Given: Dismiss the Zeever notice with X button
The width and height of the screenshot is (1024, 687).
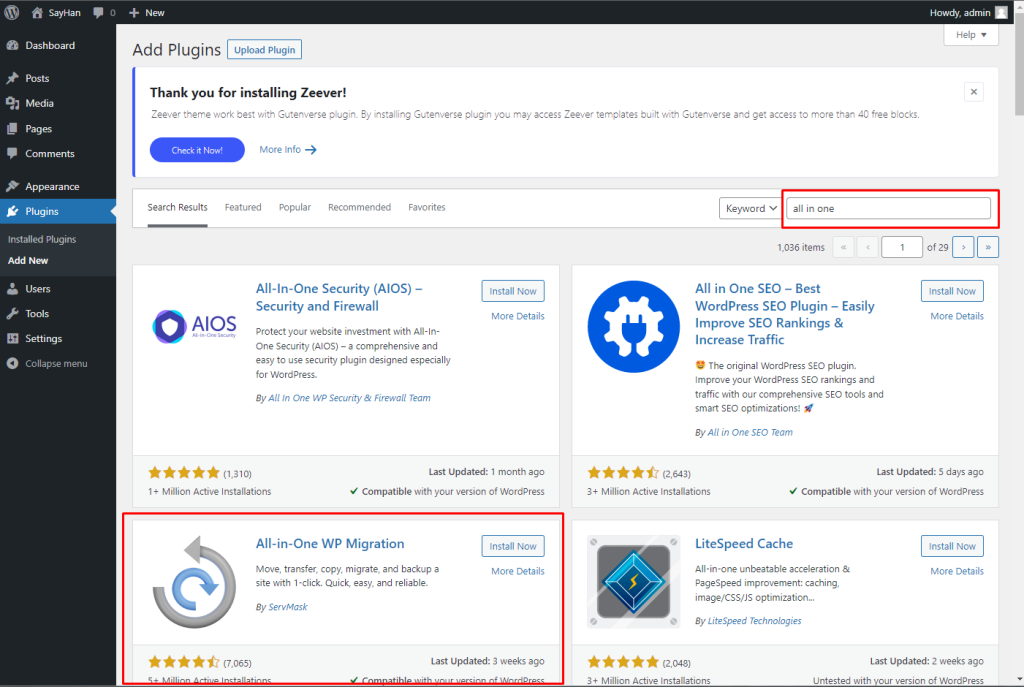Looking at the screenshot, I should (x=974, y=92).
